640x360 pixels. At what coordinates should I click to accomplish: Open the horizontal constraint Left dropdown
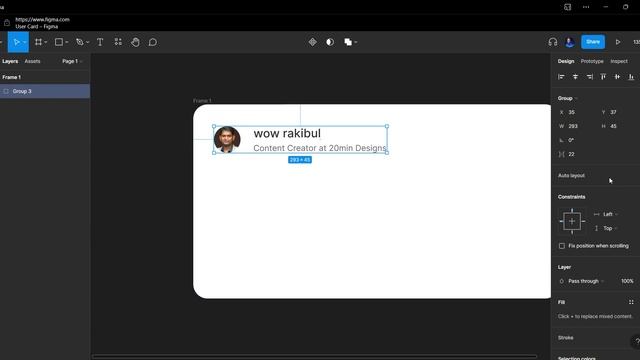coord(610,214)
